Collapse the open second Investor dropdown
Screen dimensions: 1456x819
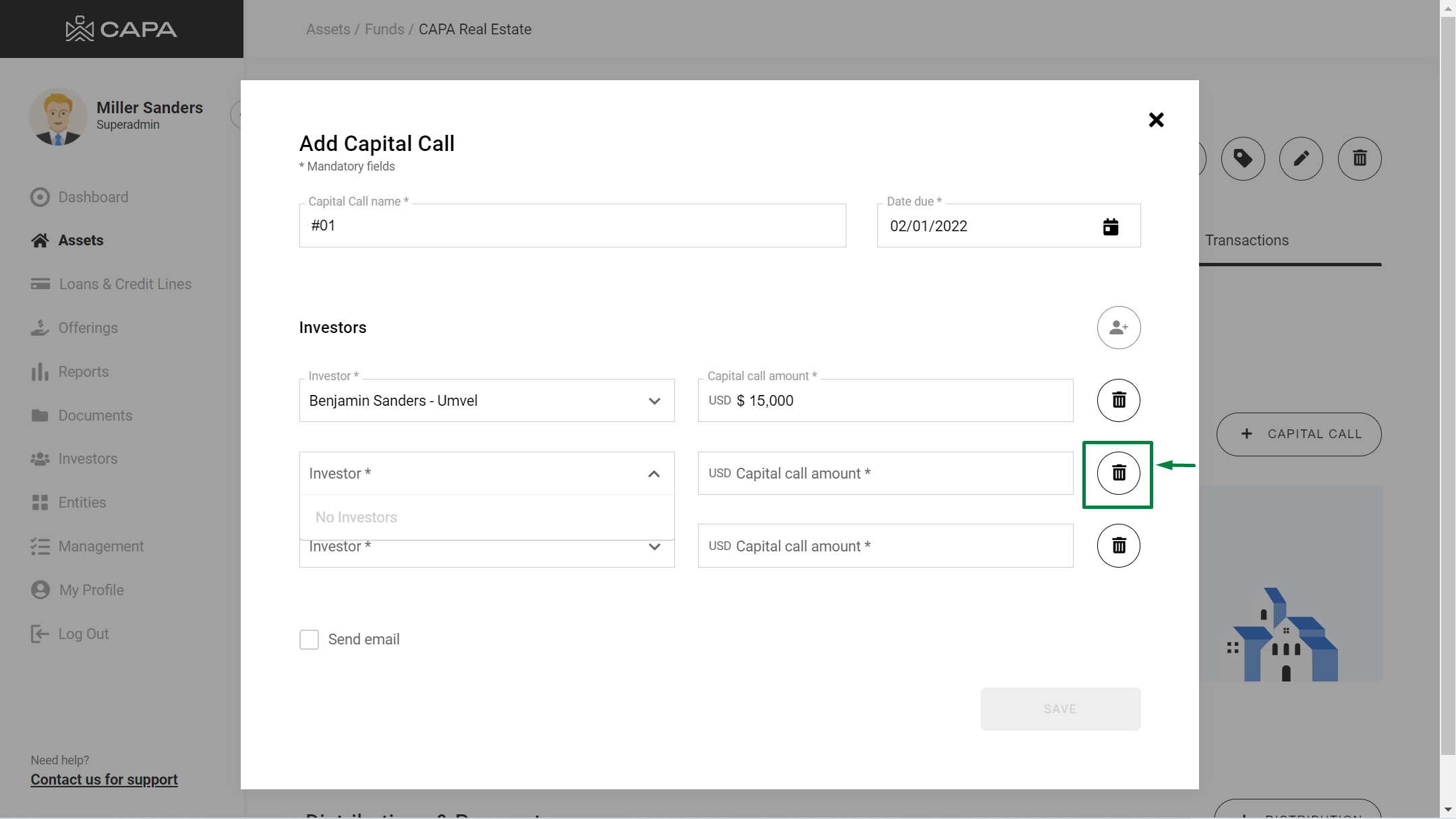[653, 474]
